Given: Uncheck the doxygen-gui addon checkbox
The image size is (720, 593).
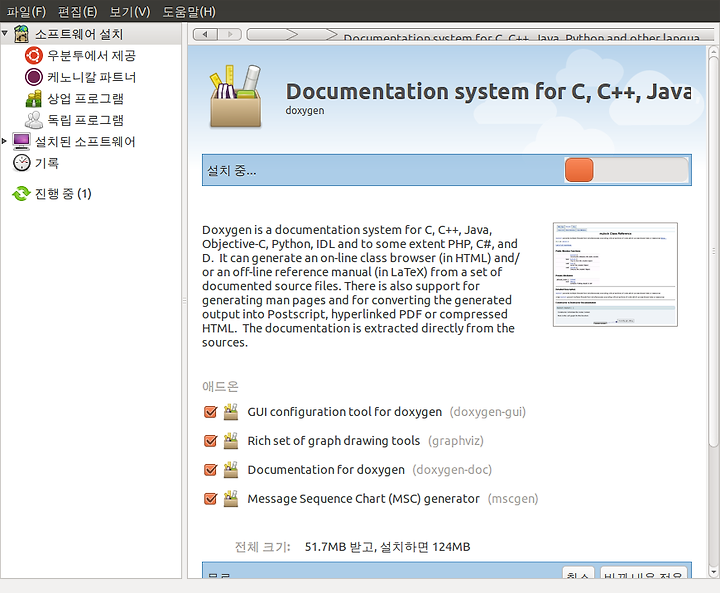Looking at the screenshot, I should (x=210, y=412).
